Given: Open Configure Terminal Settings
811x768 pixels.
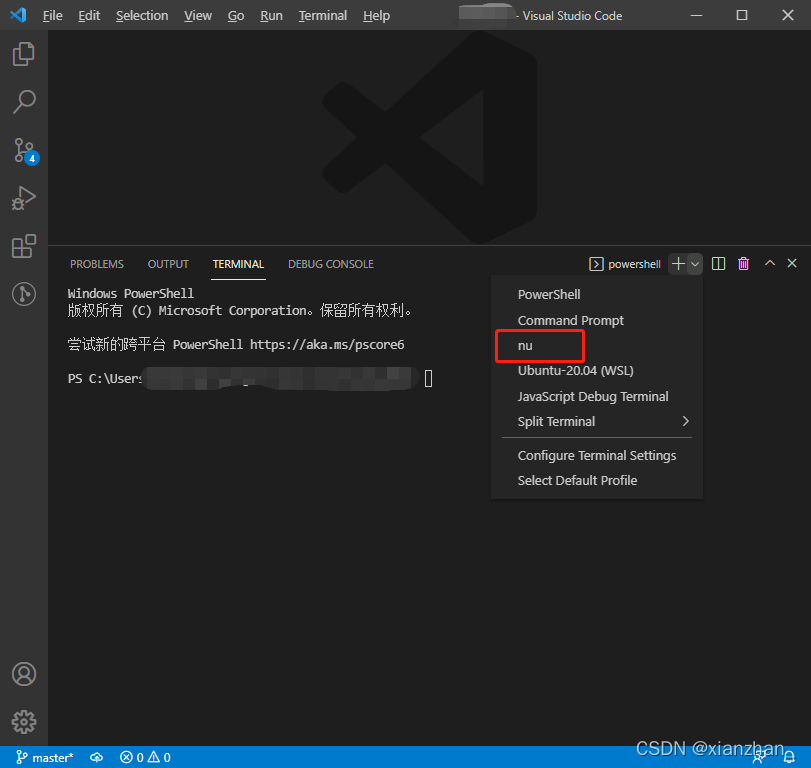Looking at the screenshot, I should 596,455.
